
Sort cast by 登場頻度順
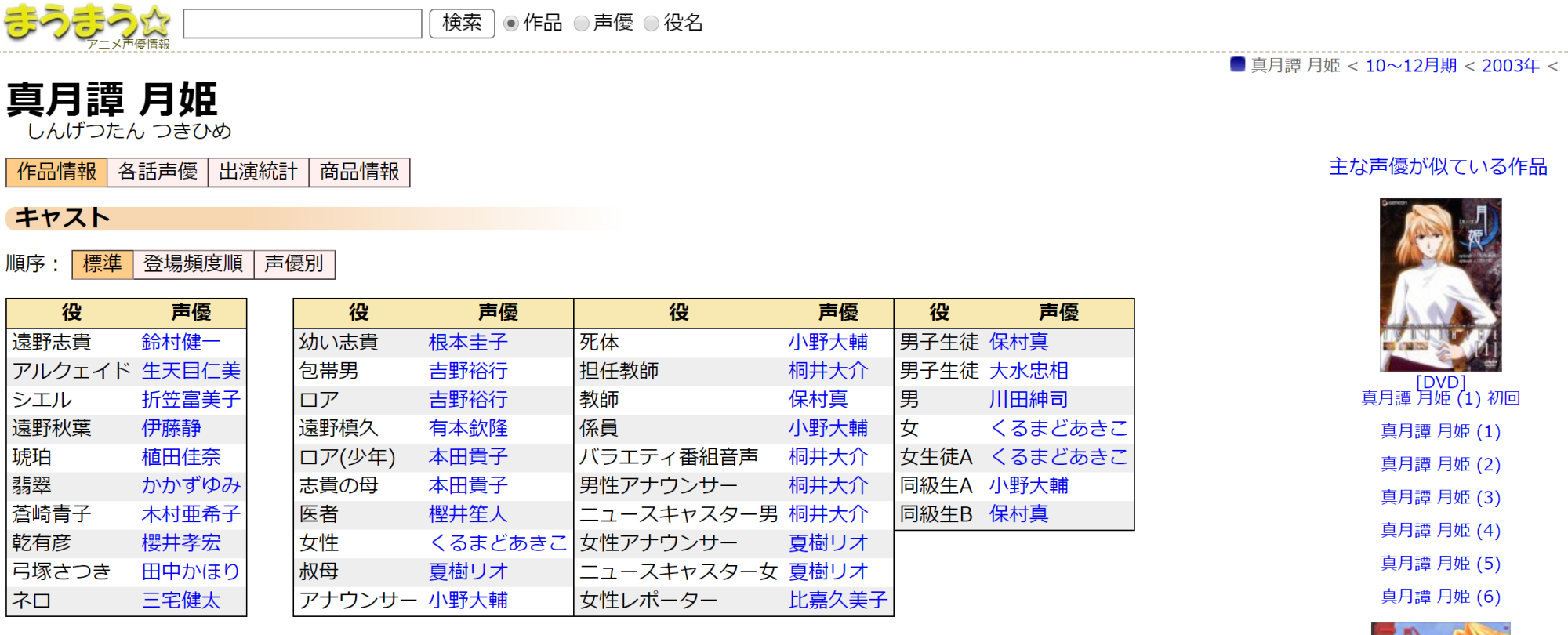[x=193, y=264]
